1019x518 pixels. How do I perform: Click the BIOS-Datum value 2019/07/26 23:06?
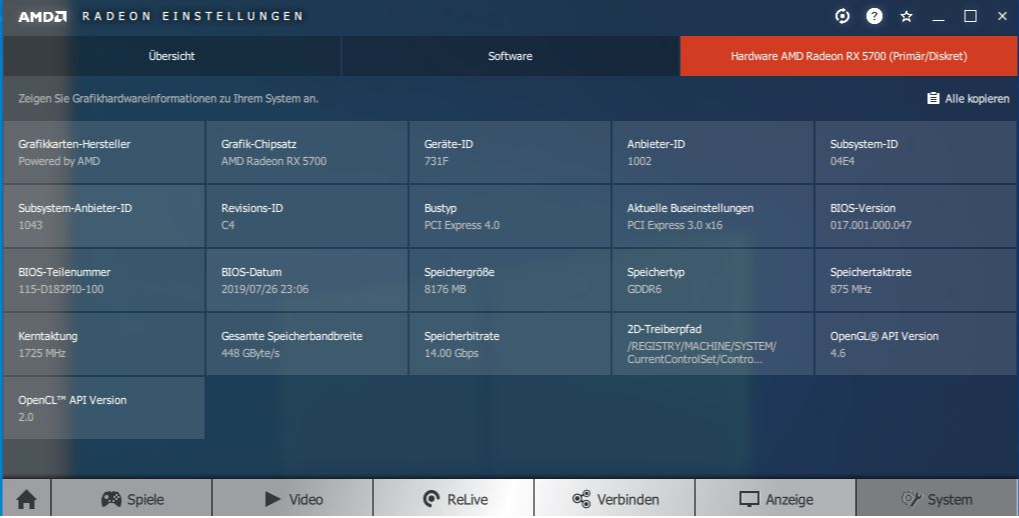click(x=264, y=289)
